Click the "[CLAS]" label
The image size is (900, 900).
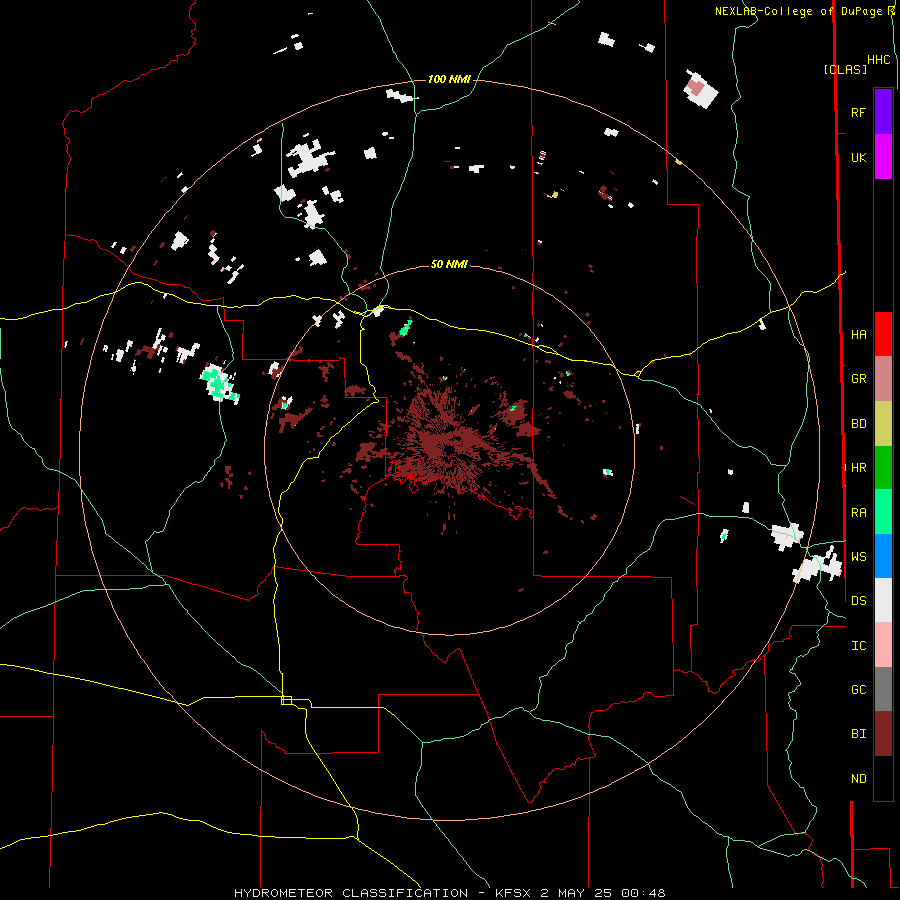(x=845, y=69)
